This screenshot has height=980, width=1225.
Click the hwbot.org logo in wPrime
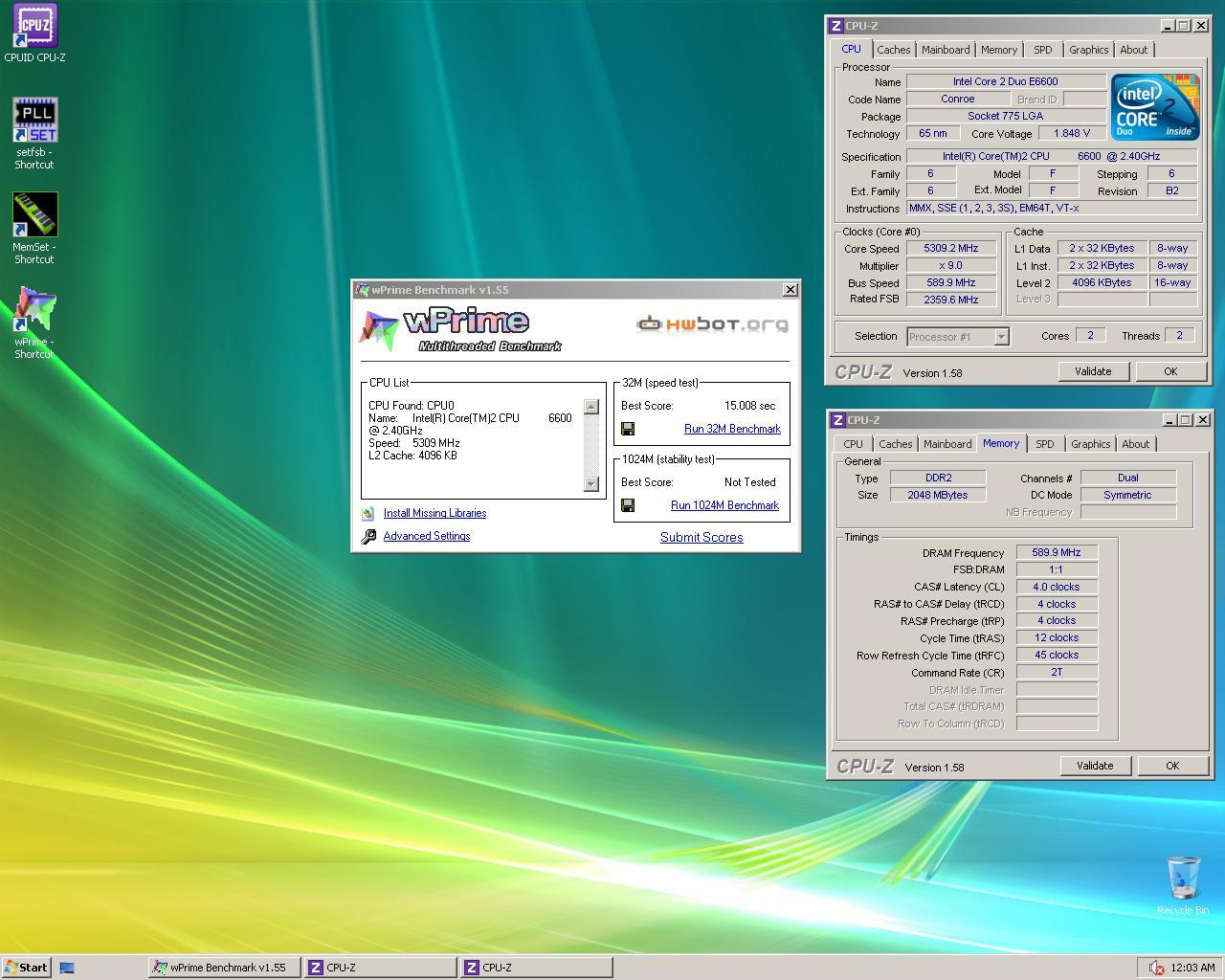(x=713, y=324)
